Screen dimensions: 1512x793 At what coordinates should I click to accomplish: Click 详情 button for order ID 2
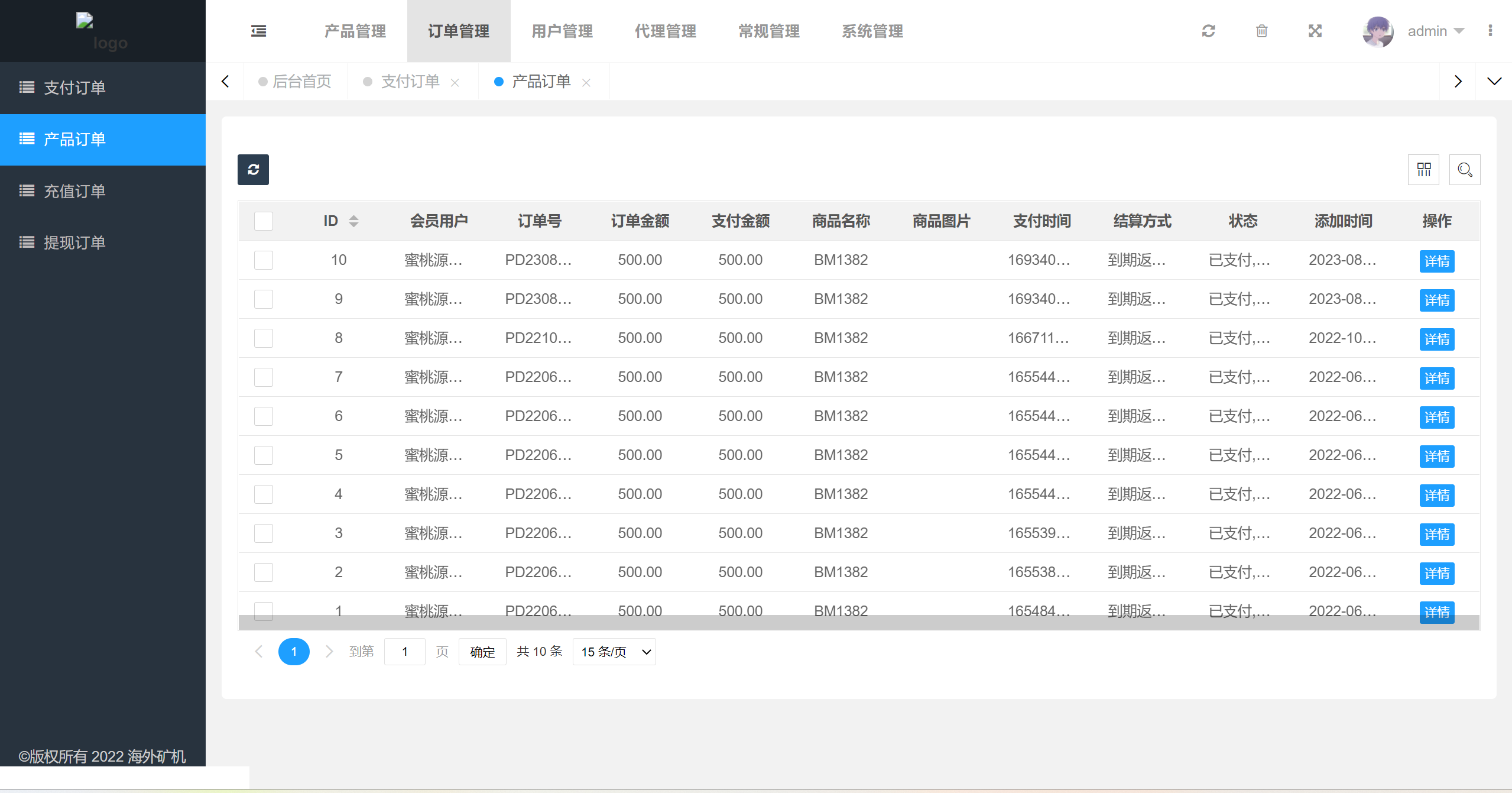point(1437,573)
